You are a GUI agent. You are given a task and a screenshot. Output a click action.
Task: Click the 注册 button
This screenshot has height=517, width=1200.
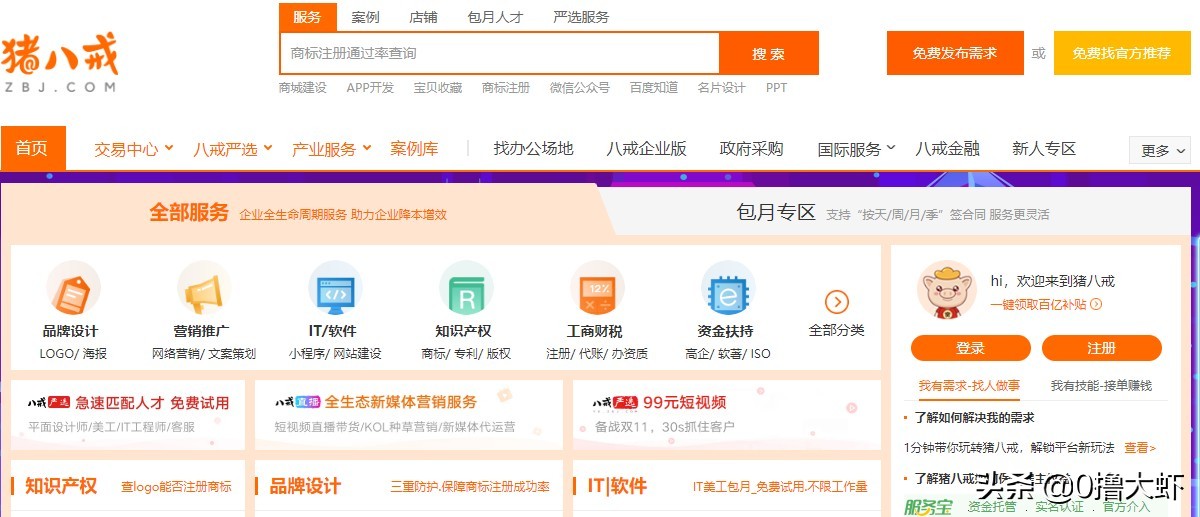pos(1102,348)
